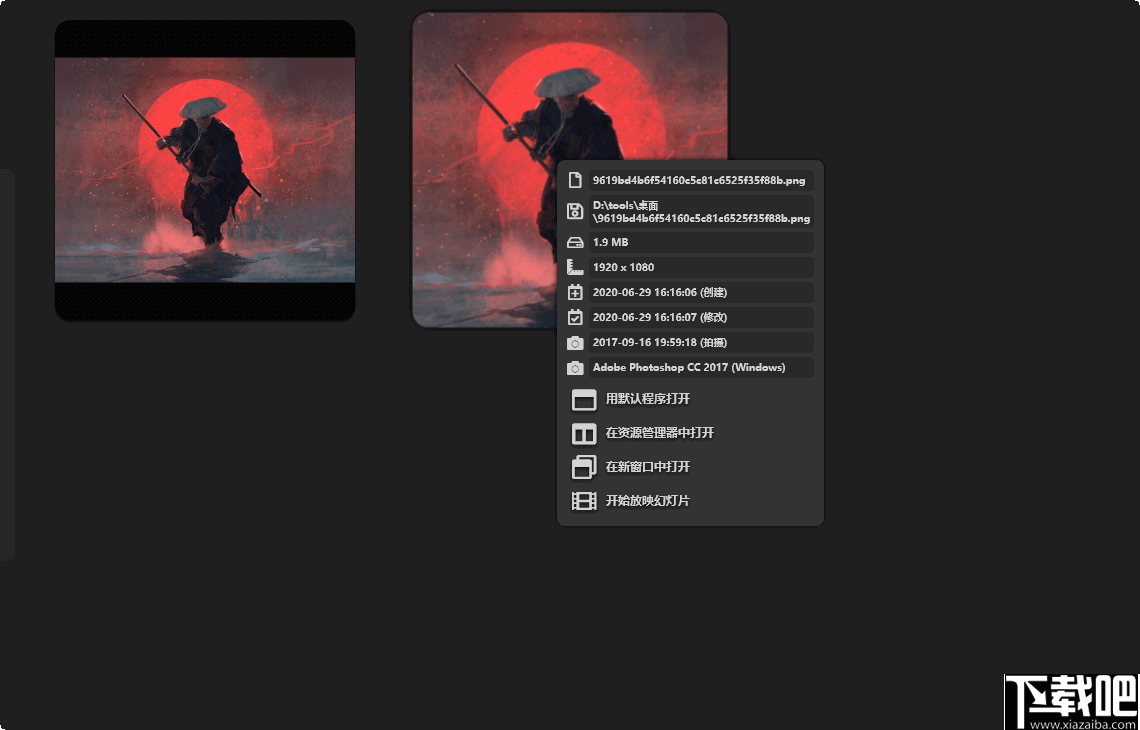The width and height of the screenshot is (1140, 730).
Task: Click the document icon beside the PNG filename
Action: (575, 180)
